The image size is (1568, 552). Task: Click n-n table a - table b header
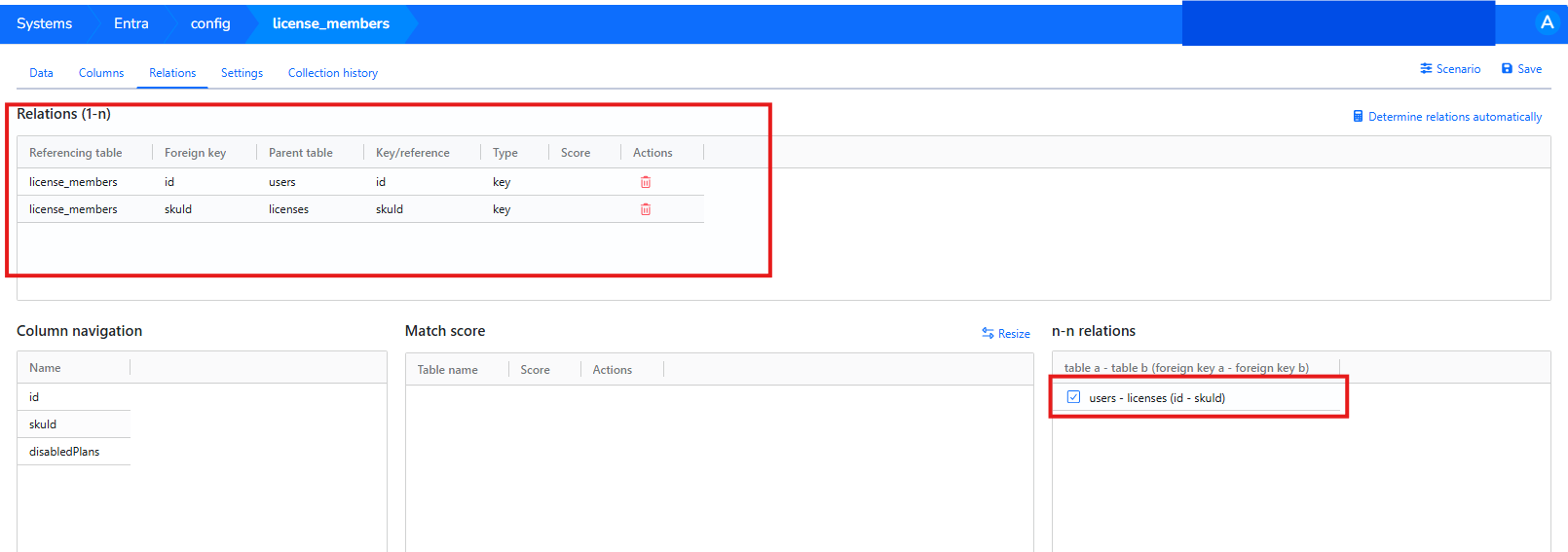(1186, 368)
